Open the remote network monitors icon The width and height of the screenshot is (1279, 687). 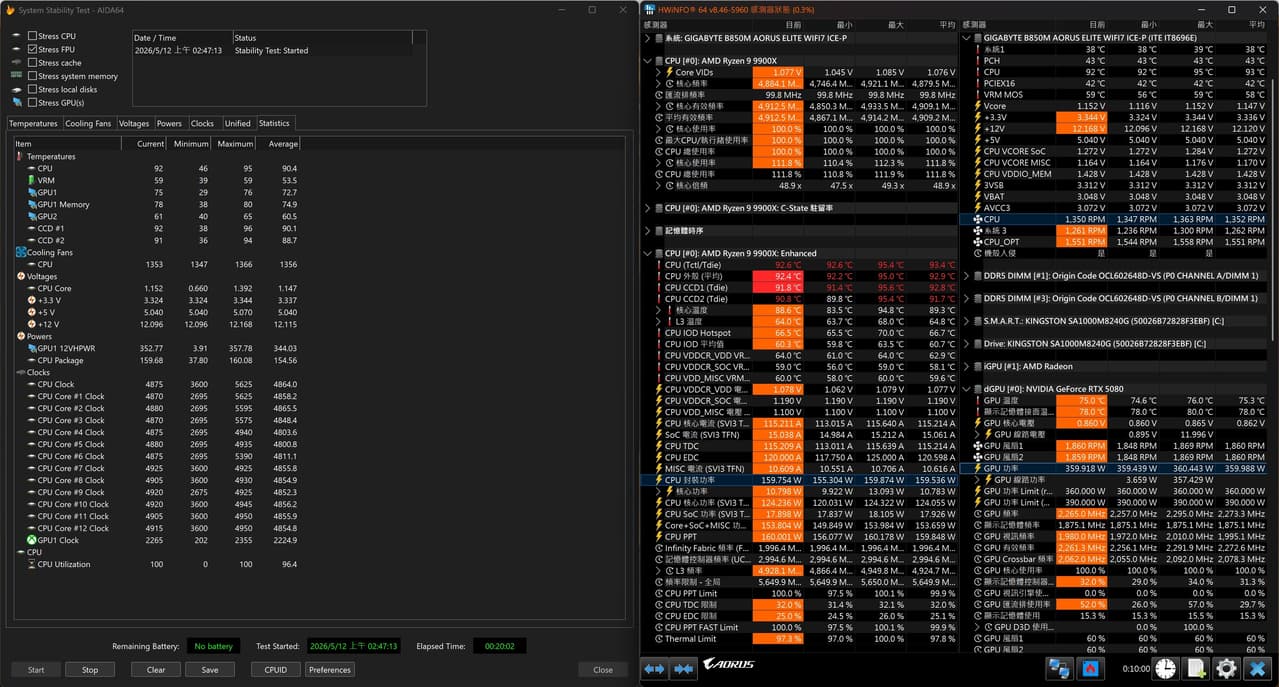[x=1059, y=669]
